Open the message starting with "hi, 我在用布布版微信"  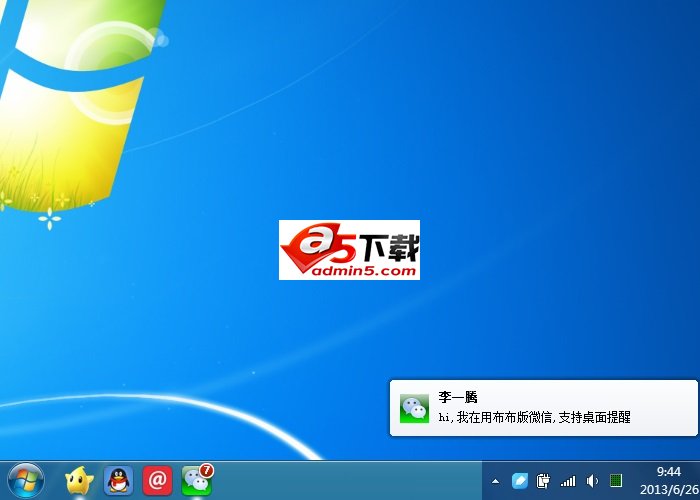535,417
